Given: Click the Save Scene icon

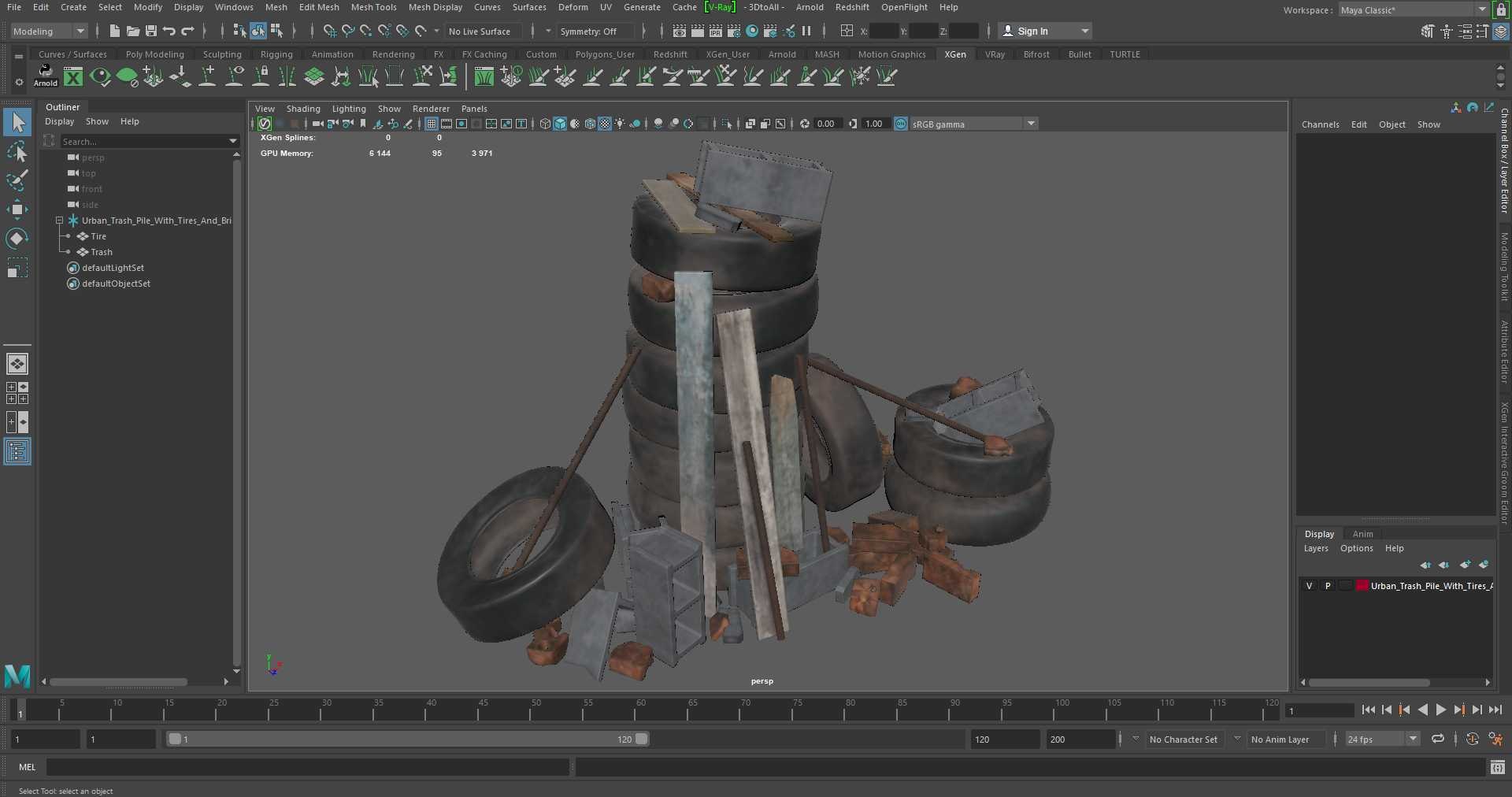Looking at the screenshot, I should tap(150, 31).
